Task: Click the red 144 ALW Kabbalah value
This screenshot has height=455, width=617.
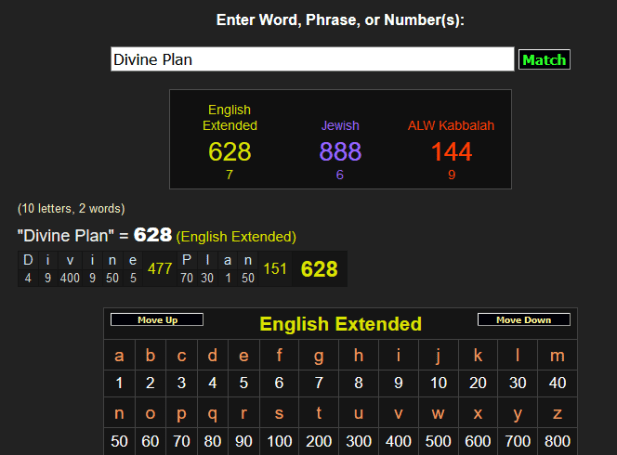Action: pyautogui.click(x=451, y=152)
